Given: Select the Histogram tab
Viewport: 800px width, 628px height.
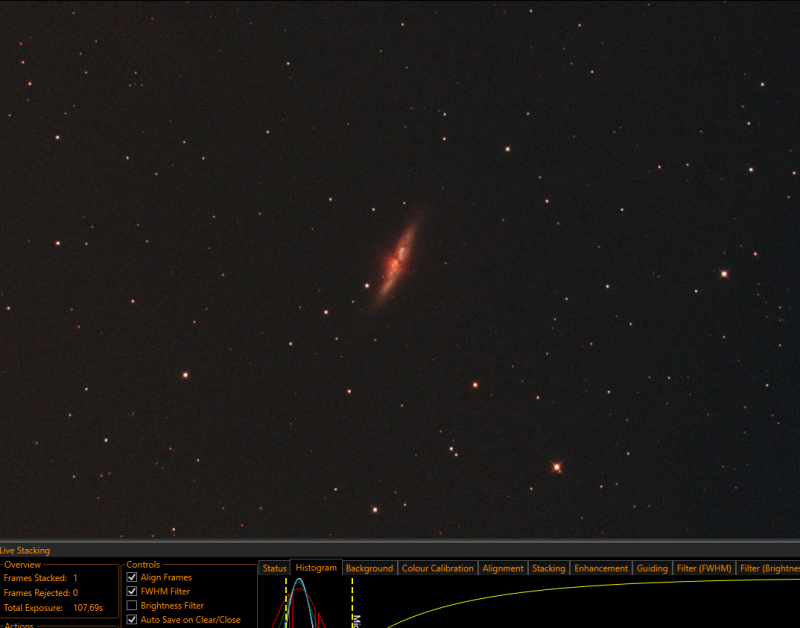Looking at the screenshot, I should click(316, 567).
